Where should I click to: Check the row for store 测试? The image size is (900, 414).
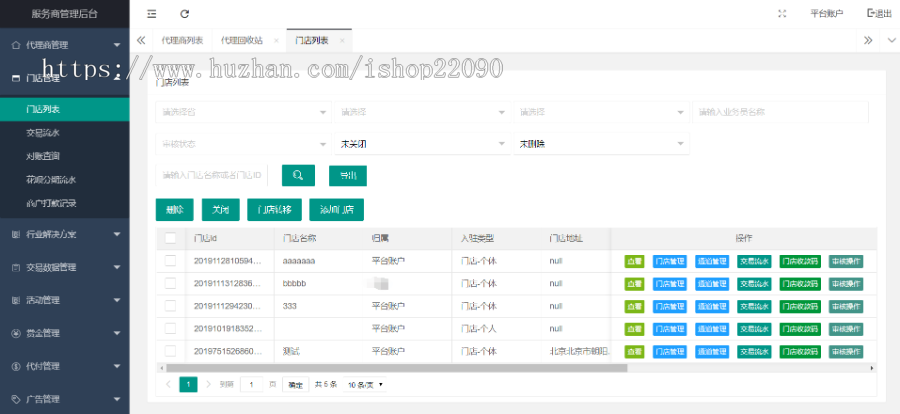coord(170,351)
